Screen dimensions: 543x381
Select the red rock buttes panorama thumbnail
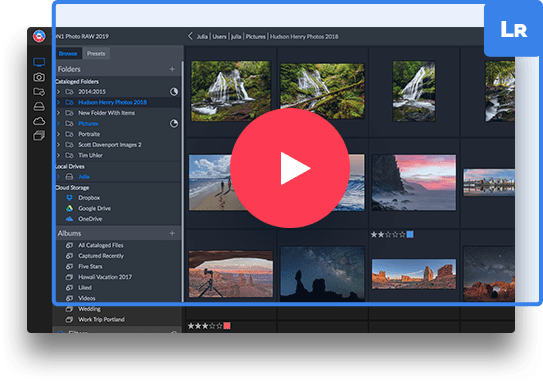click(413, 274)
